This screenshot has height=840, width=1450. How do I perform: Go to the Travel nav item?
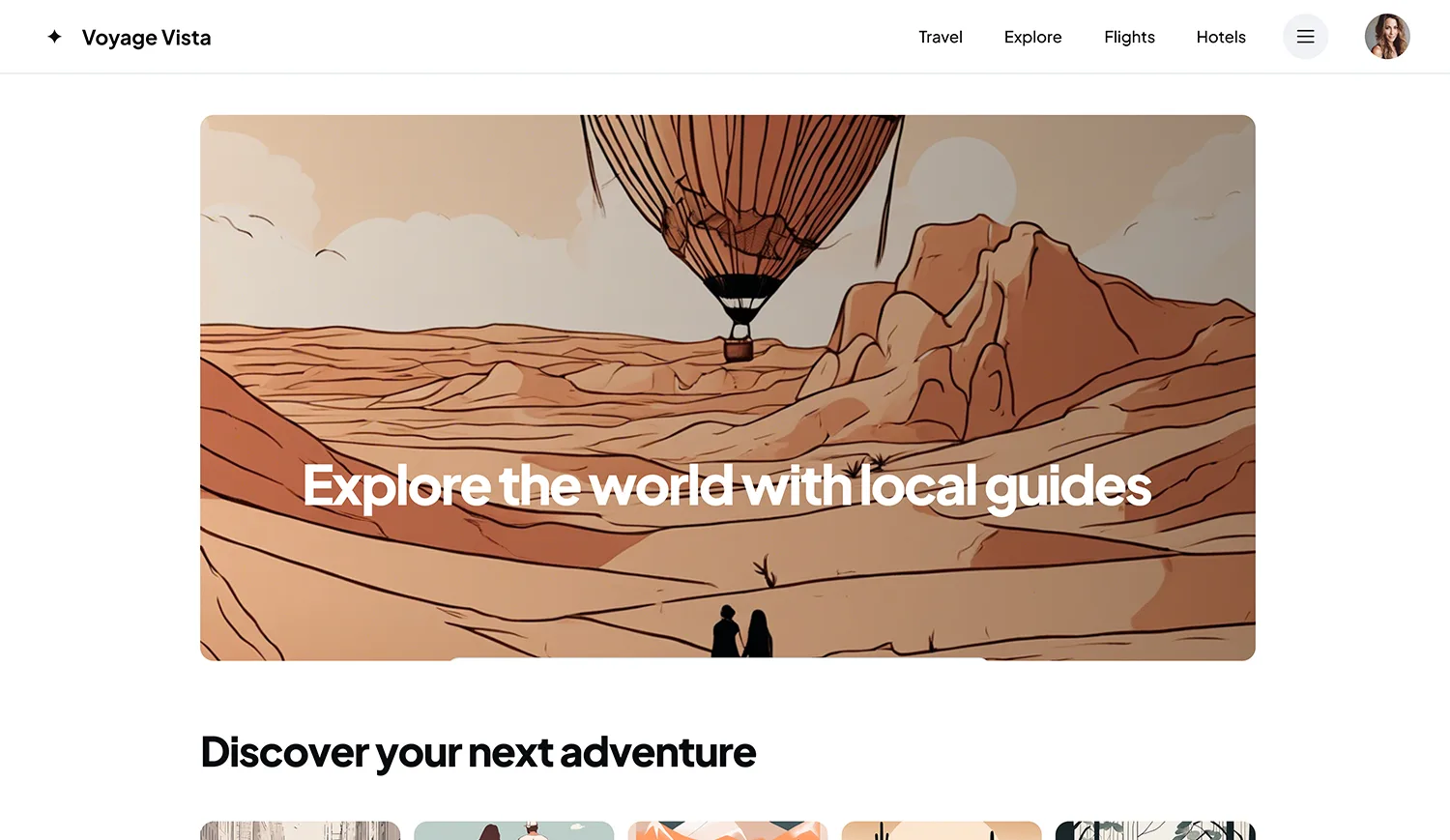tap(941, 37)
